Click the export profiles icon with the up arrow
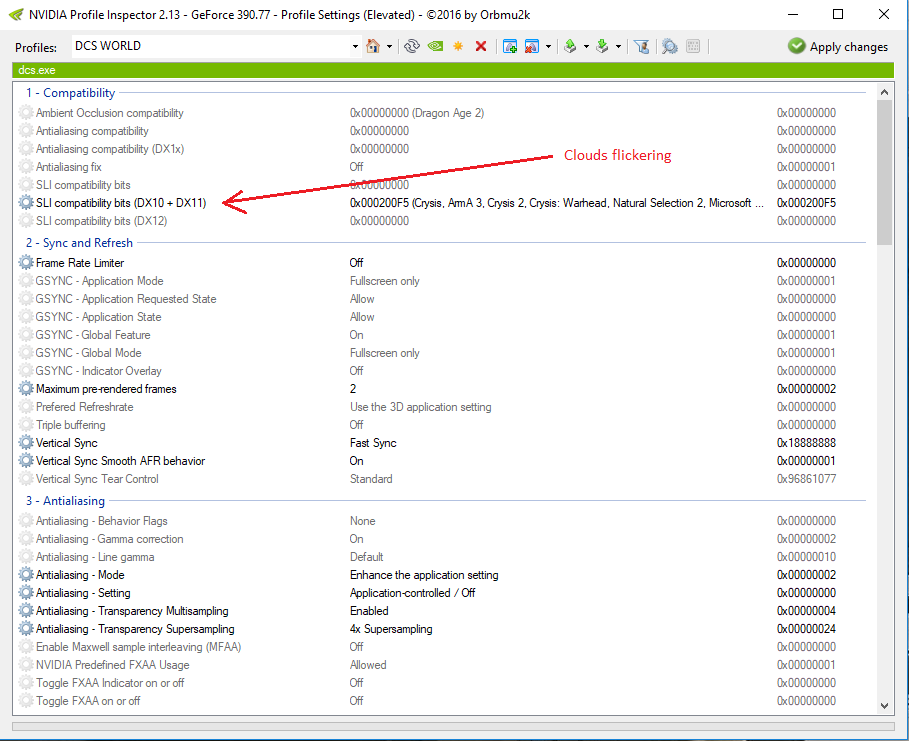Screen dimensions: 909x741 click(x=570, y=46)
